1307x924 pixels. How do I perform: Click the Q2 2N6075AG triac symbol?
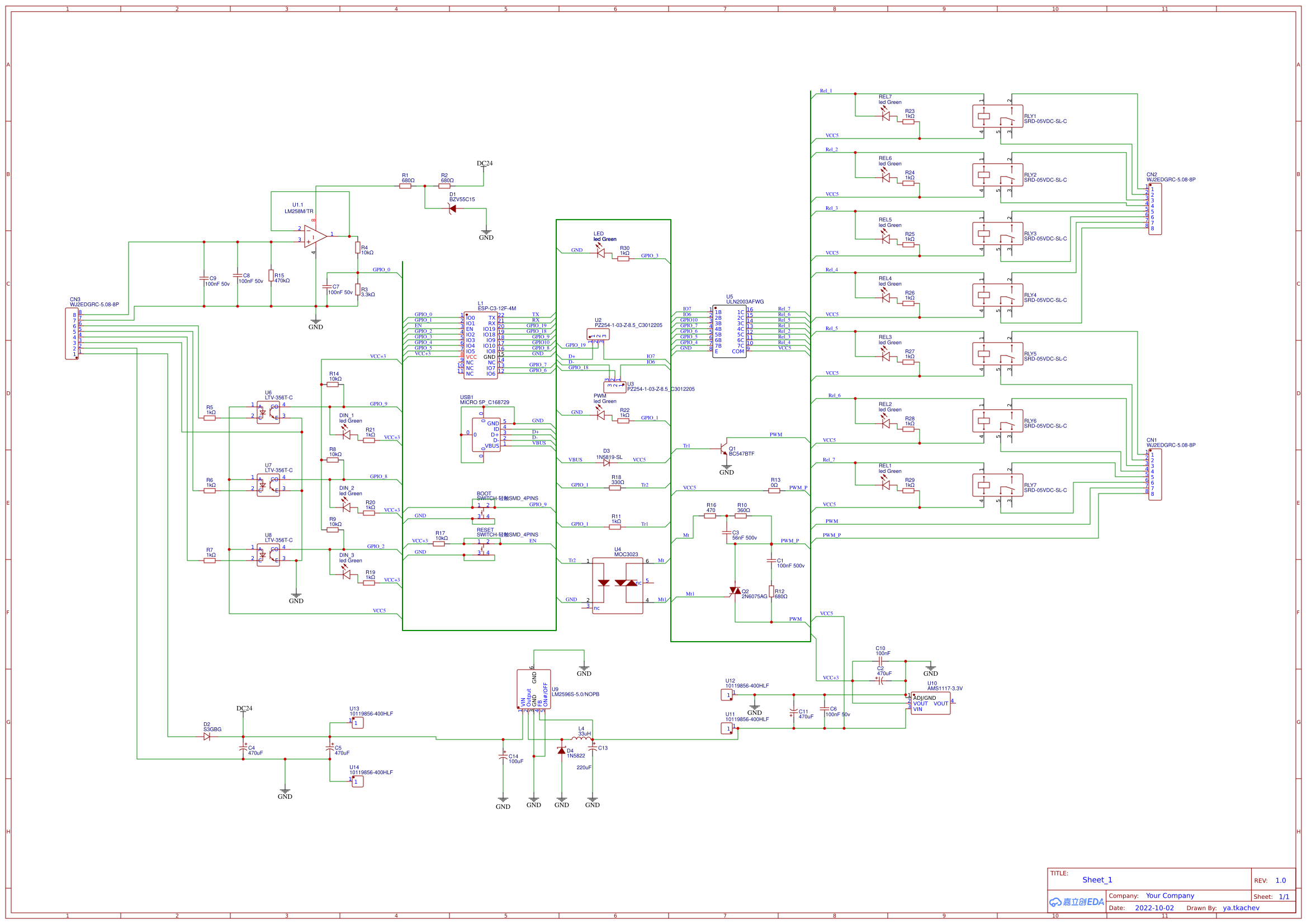click(735, 591)
